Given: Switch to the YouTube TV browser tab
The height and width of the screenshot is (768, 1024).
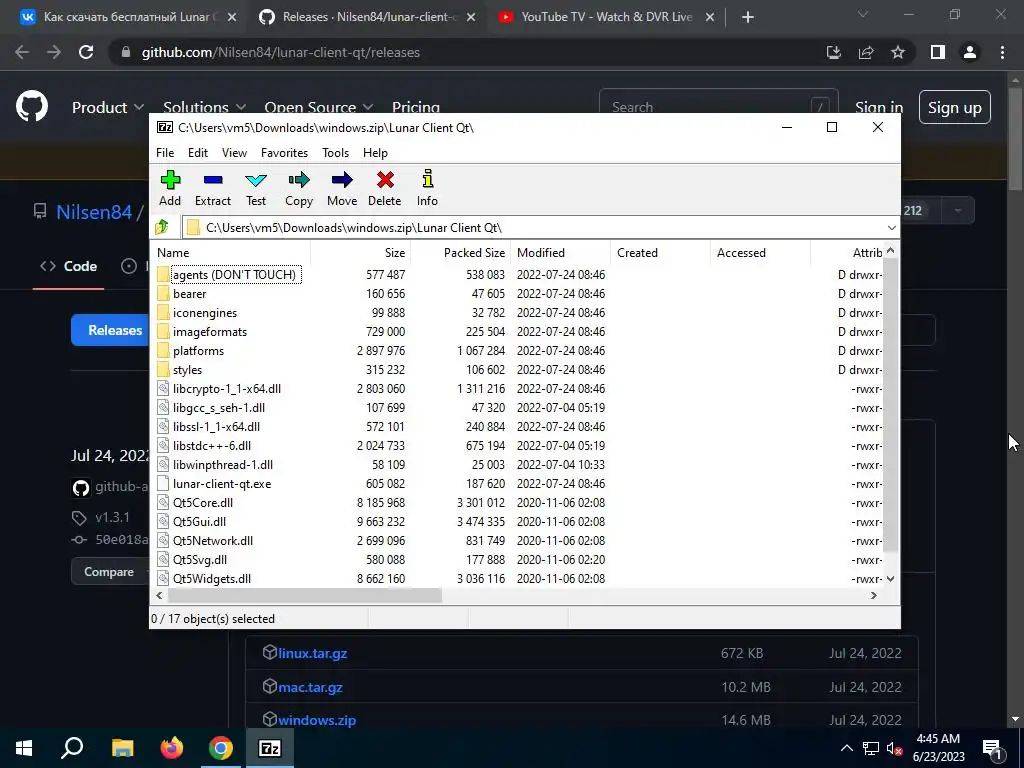Looking at the screenshot, I should pyautogui.click(x=606, y=17).
